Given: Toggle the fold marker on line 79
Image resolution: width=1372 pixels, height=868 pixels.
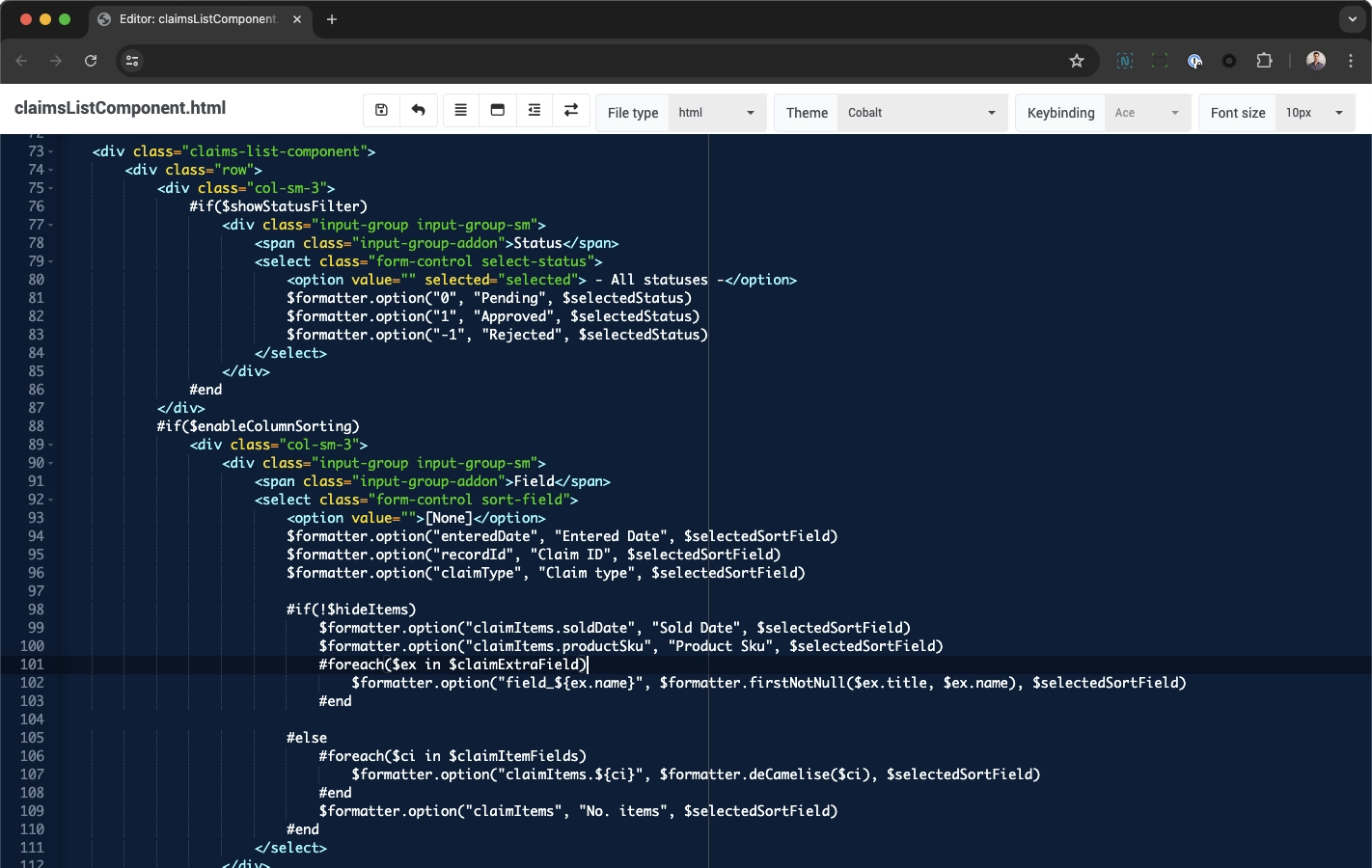Looking at the screenshot, I should (51, 261).
